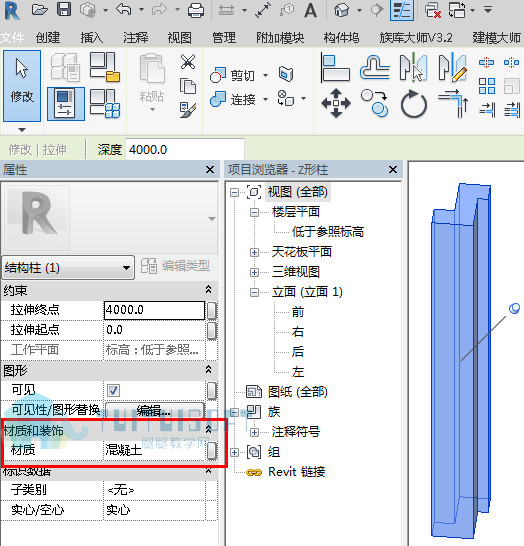Select the Move tool icon
The image size is (524, 546).
coord(336,103)
